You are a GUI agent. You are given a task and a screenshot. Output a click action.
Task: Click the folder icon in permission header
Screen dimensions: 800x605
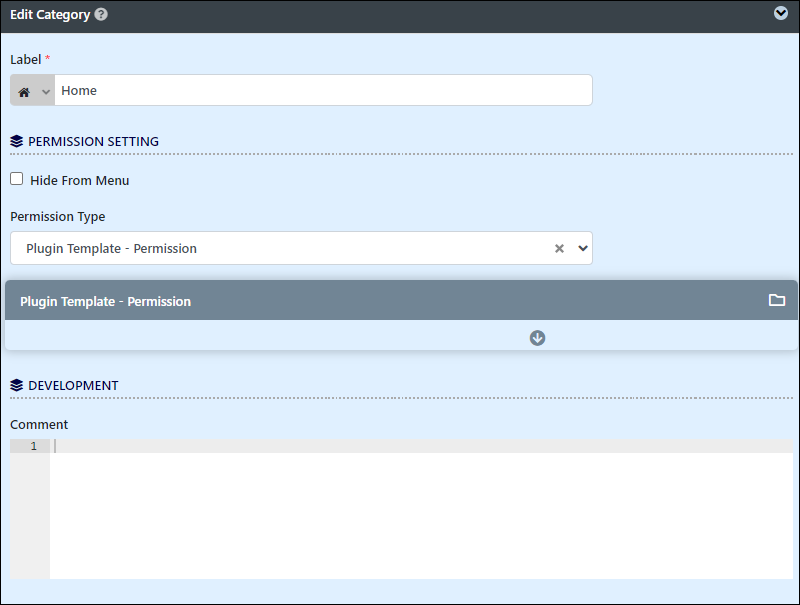777,300
